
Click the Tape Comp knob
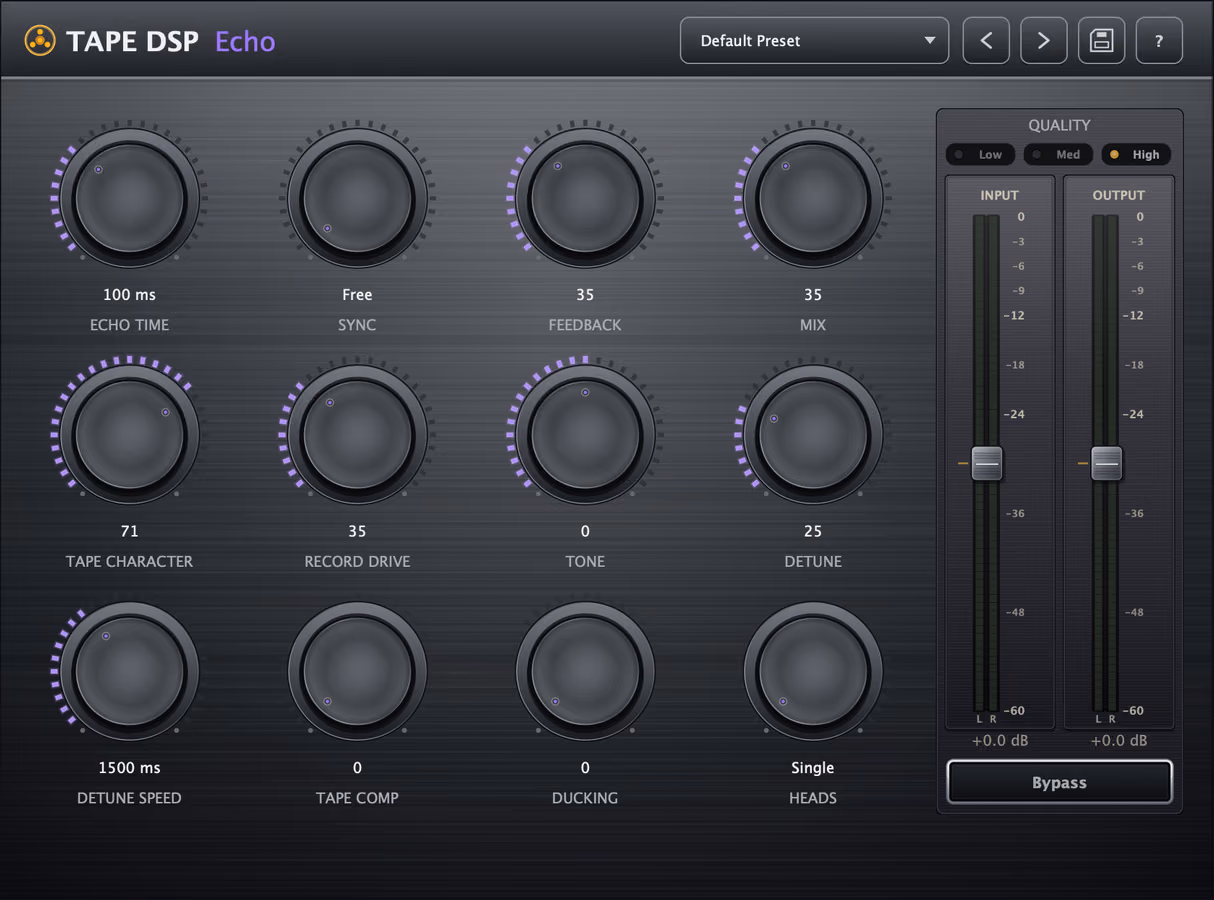click(357, 671)
